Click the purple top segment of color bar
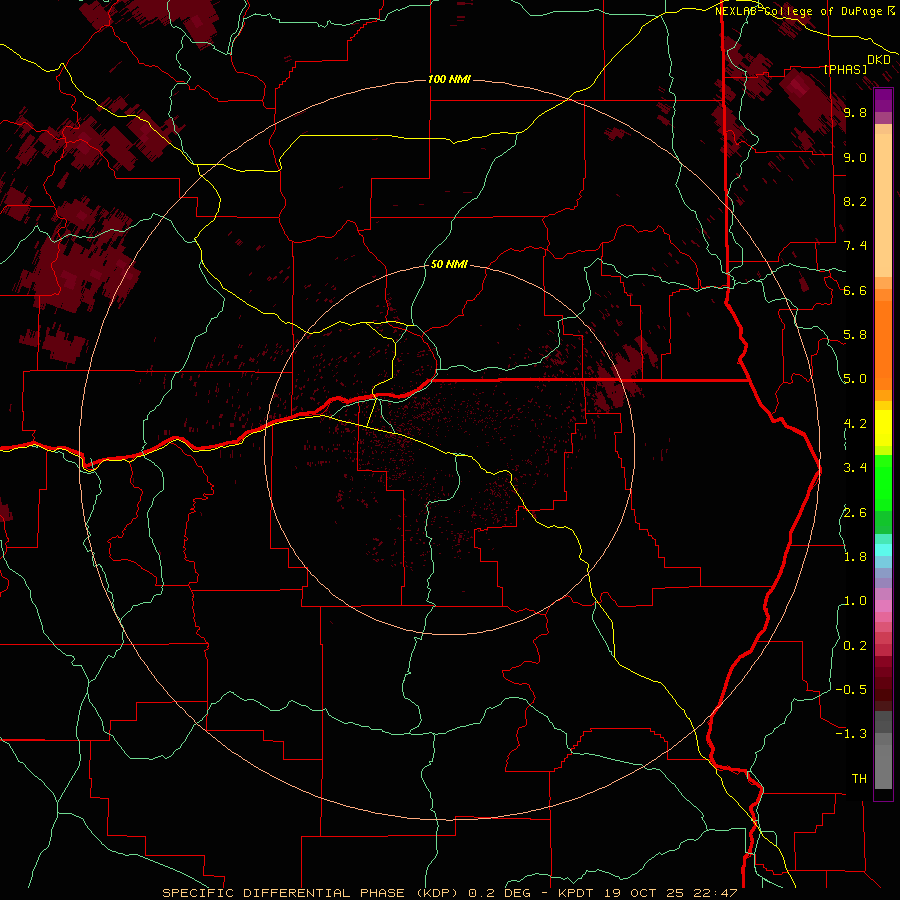 (883, 100)
